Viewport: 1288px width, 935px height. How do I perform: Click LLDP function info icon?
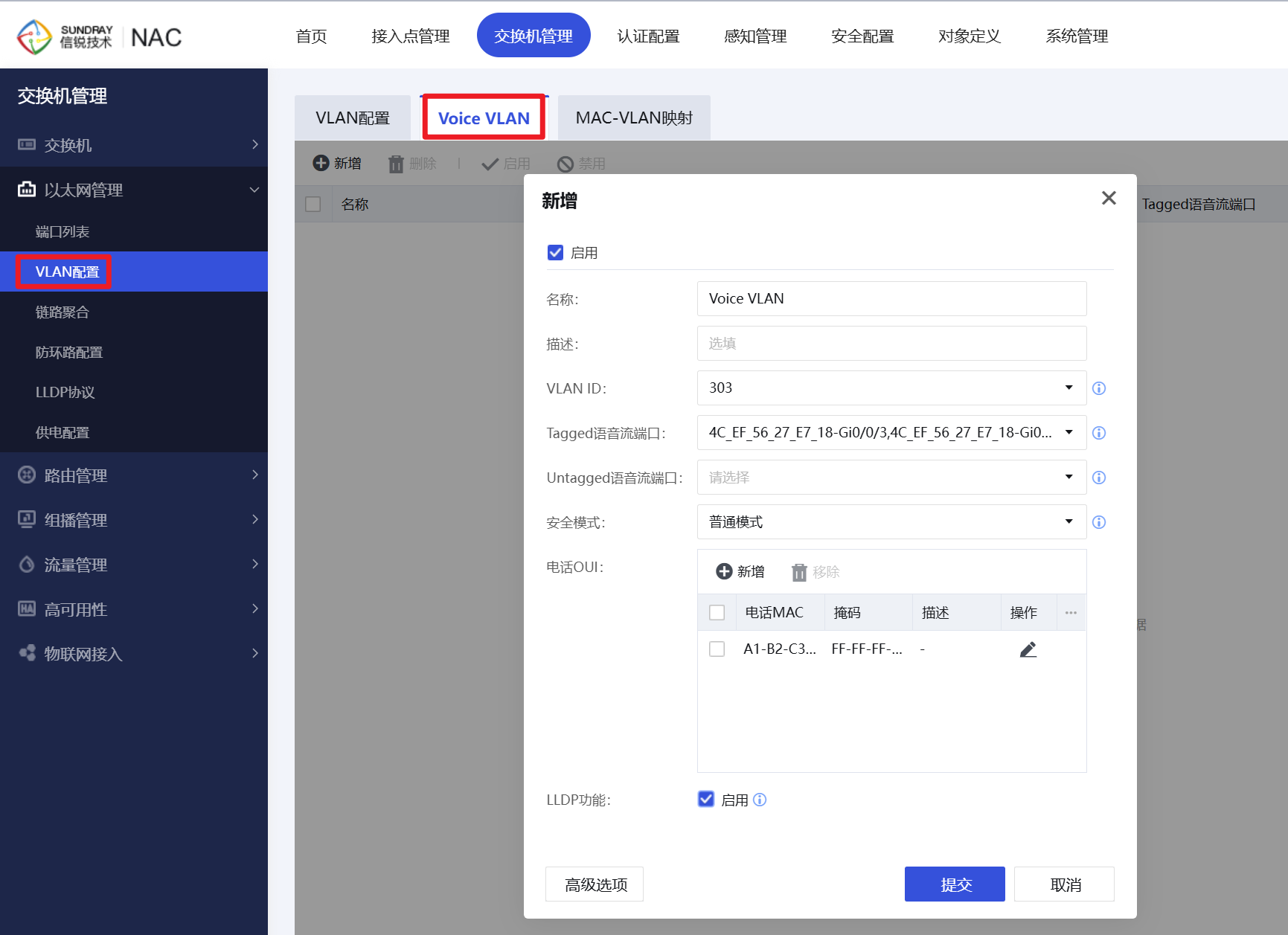[x=760, y=800]
